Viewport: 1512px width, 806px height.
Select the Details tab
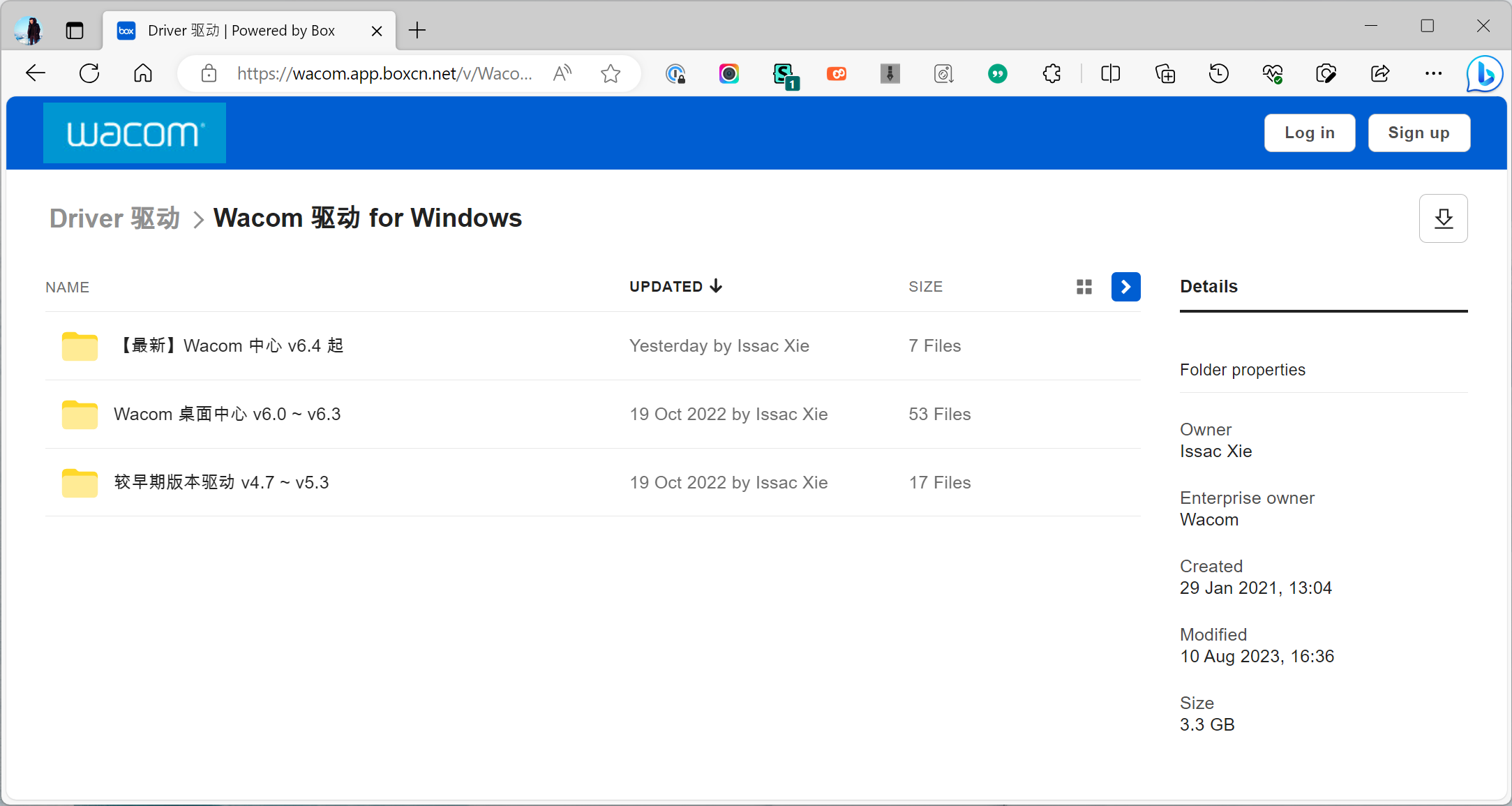point(1209,287)
